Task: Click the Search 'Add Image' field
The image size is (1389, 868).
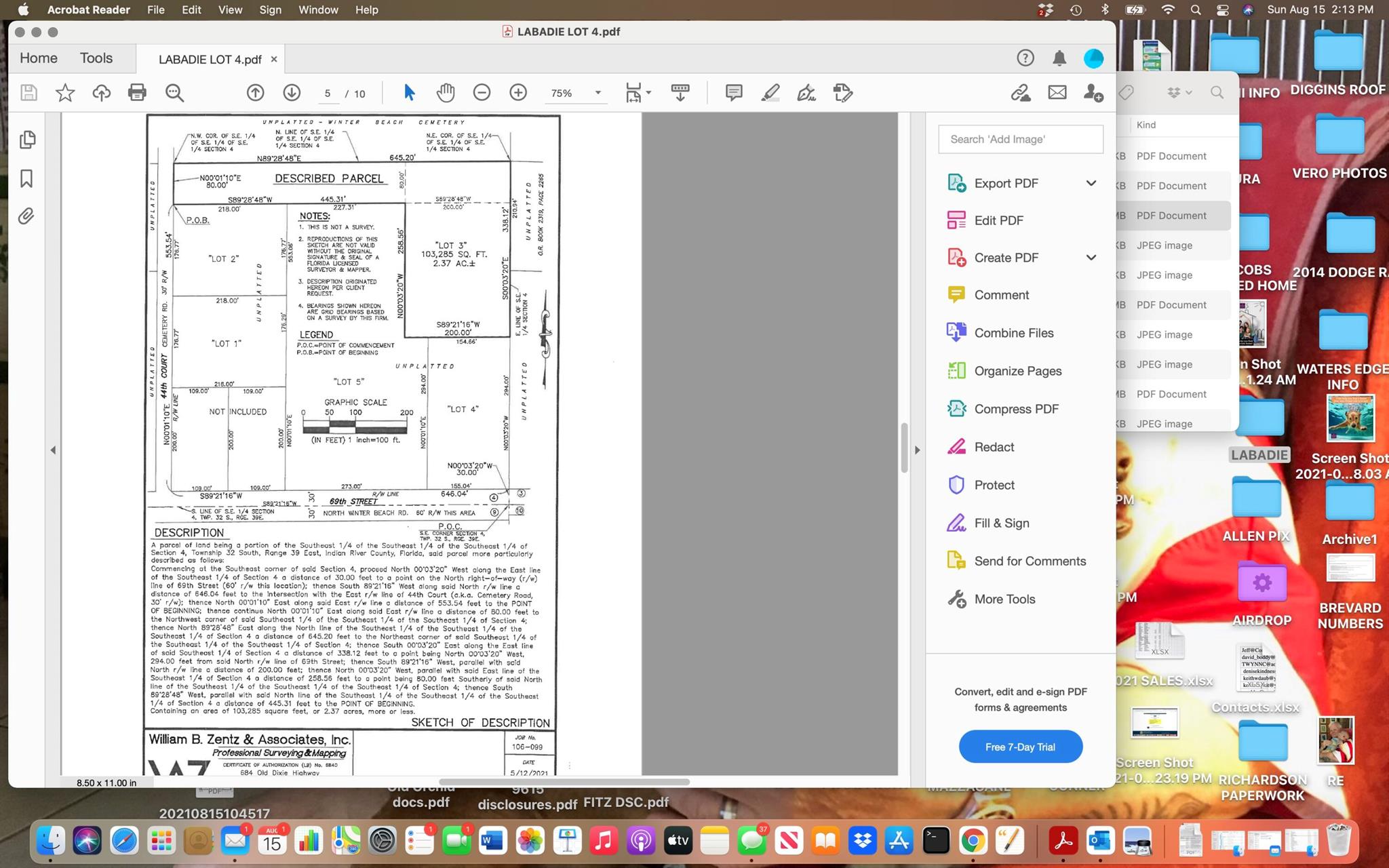Action: pos(1020,139)
